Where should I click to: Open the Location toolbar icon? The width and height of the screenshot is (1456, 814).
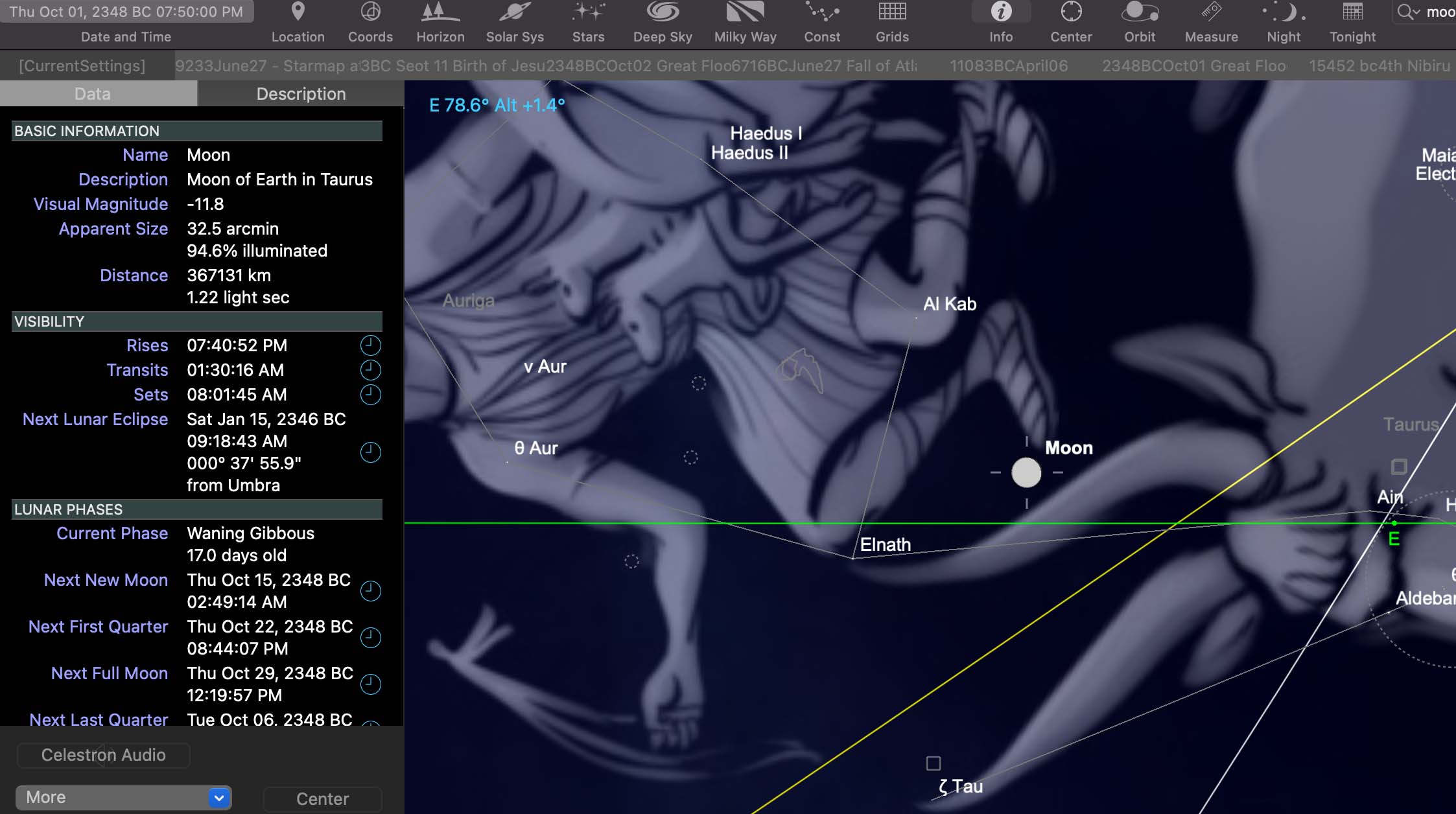298,12
